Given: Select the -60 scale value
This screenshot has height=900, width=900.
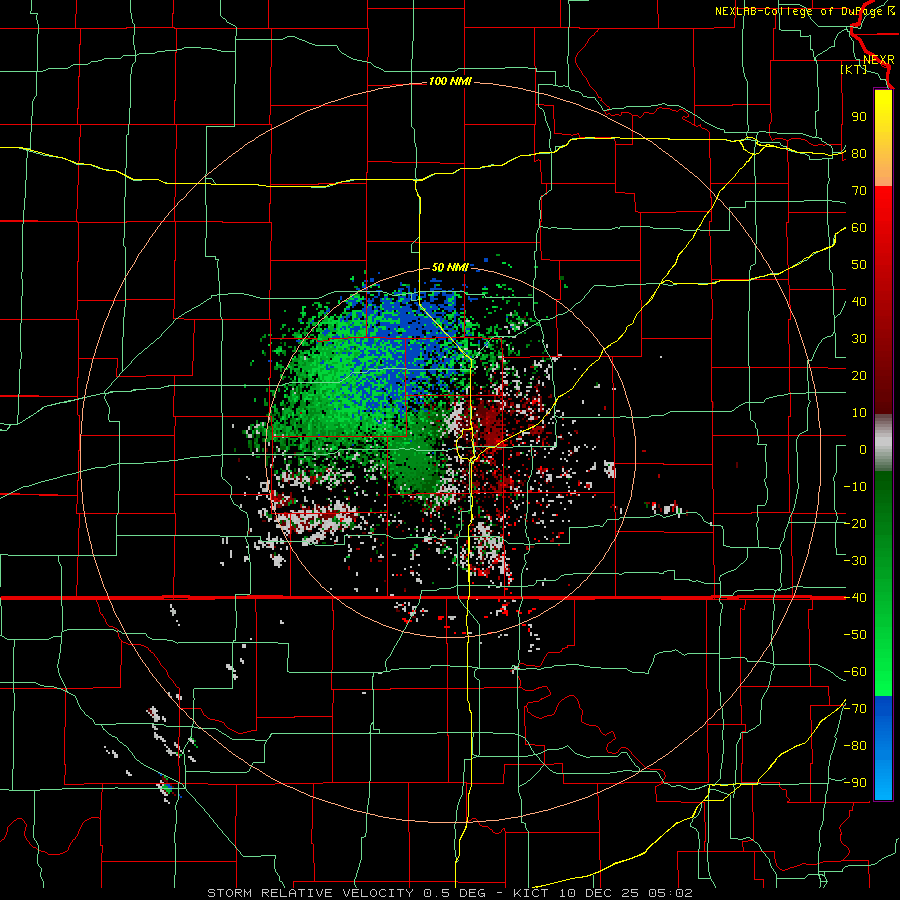Looking at the screenshot, I should tap(855, 672).
